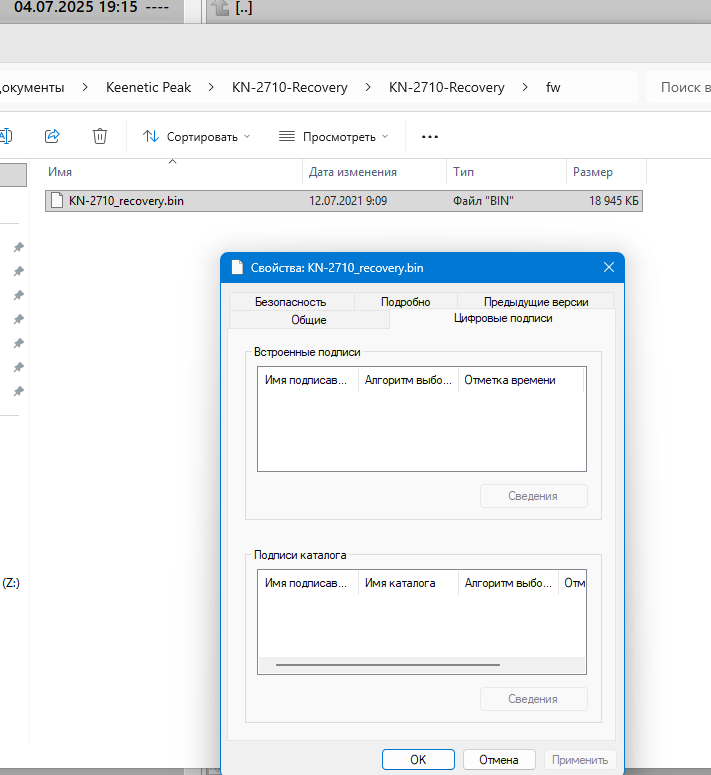Viewport: 711px width, 775px height.
Task: Click the catalog signatures horizontal scrollbar
Action: [x=387, y=664]
